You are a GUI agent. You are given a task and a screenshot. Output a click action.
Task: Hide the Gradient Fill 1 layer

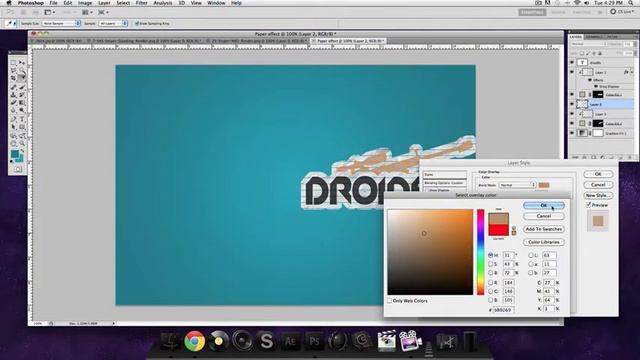572,133
